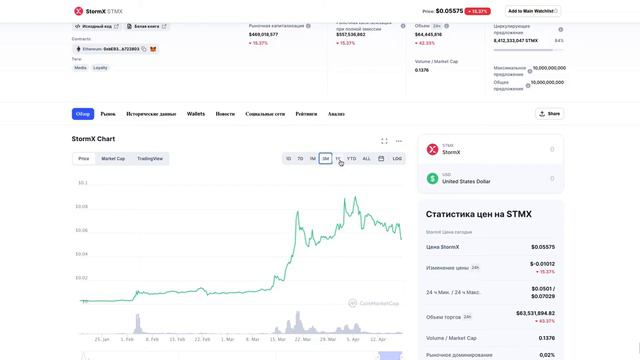Show info for Общее предложение
Screen dimensions: 640x360
[x=528, y=86]
